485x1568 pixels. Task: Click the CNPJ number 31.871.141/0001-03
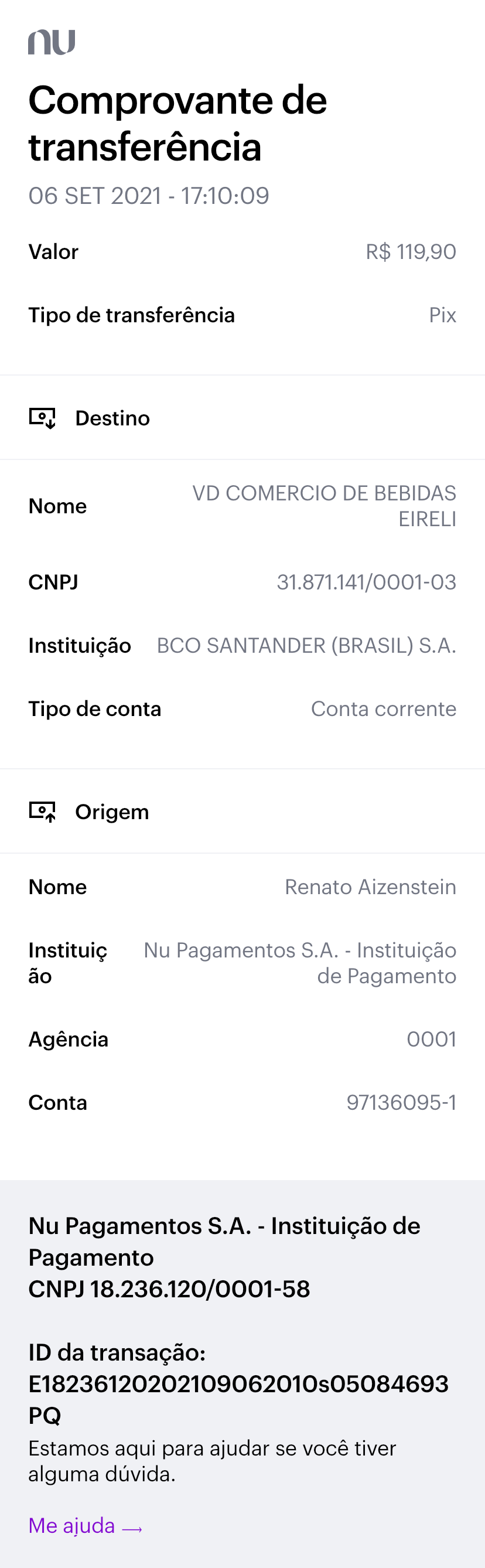366,582
